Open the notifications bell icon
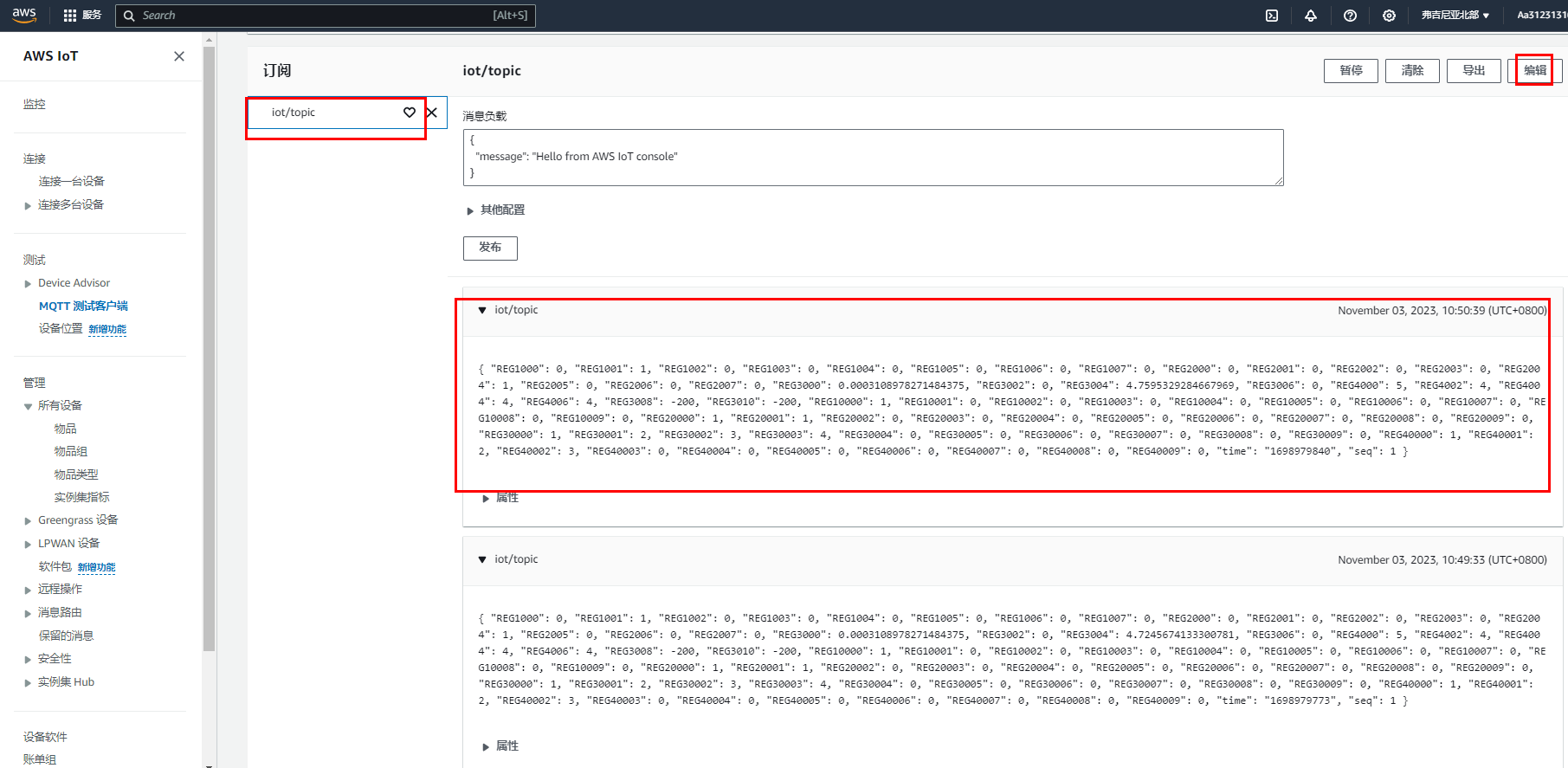The width and height of the screenshot is (1568, 768). coord(1311,16)
